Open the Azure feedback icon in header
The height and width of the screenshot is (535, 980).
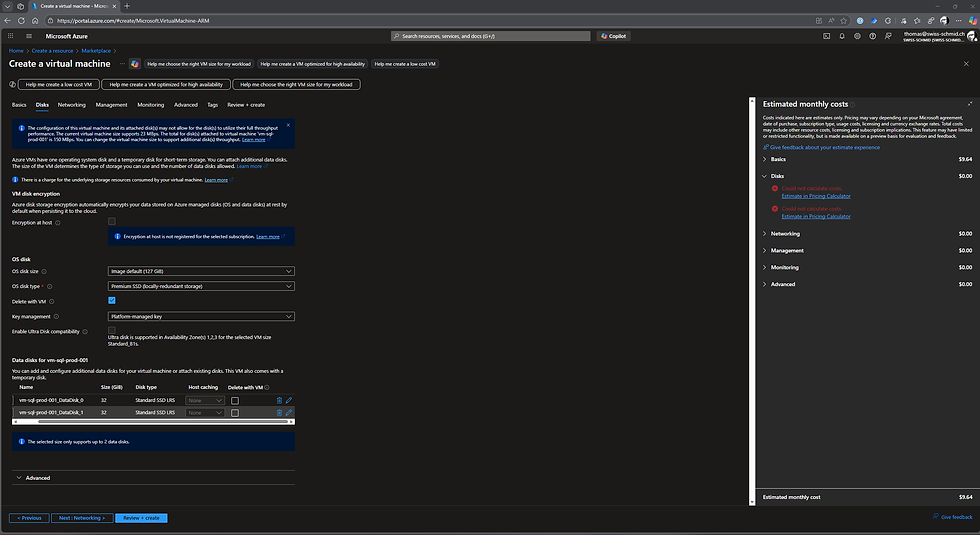coord(888,36)
